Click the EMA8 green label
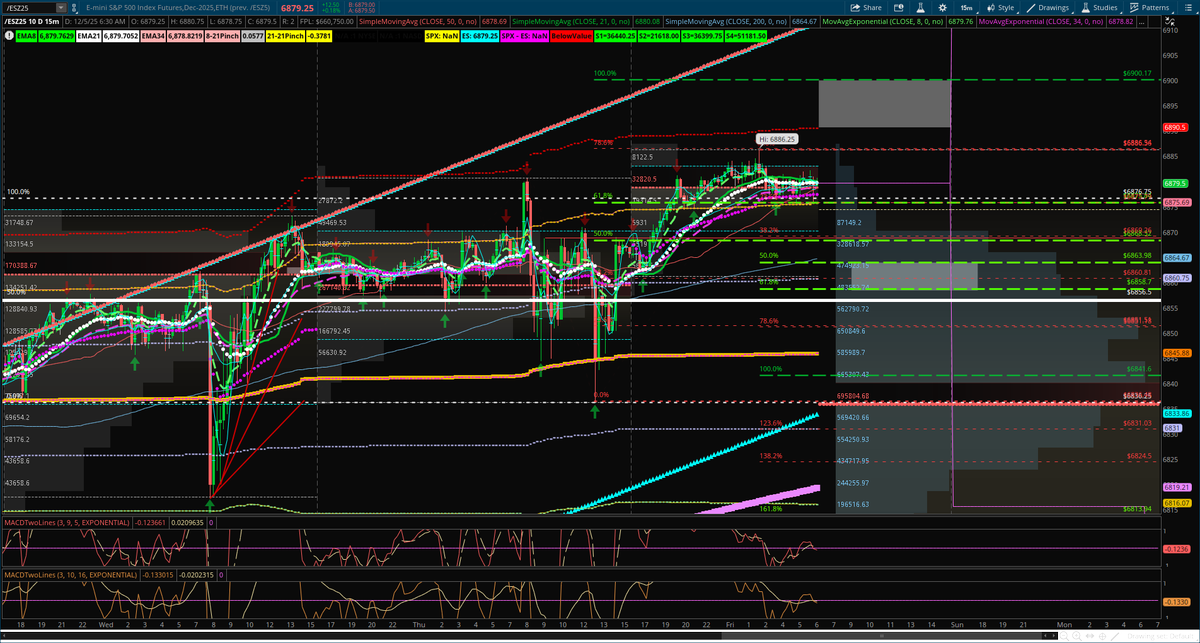 pyautogui.click(x=26, y=35)
